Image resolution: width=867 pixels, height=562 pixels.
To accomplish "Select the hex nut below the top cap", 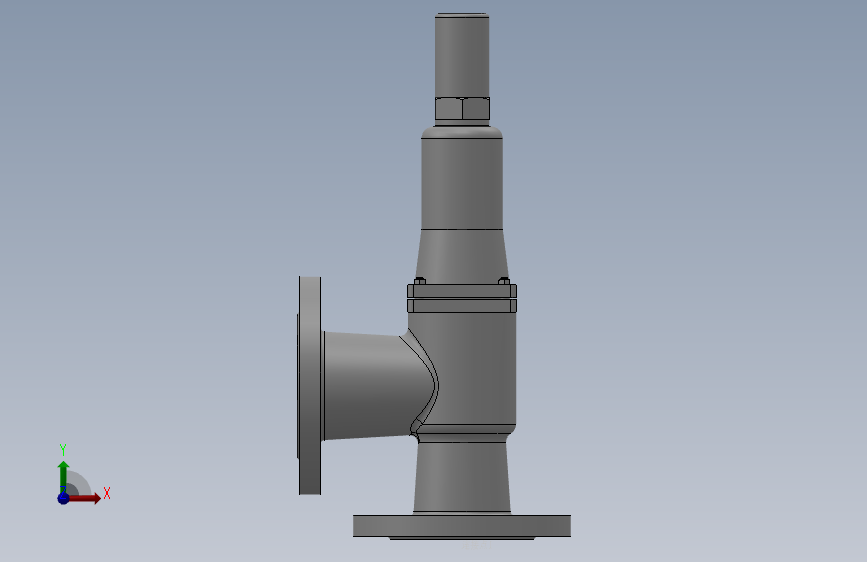I will 462,108.
